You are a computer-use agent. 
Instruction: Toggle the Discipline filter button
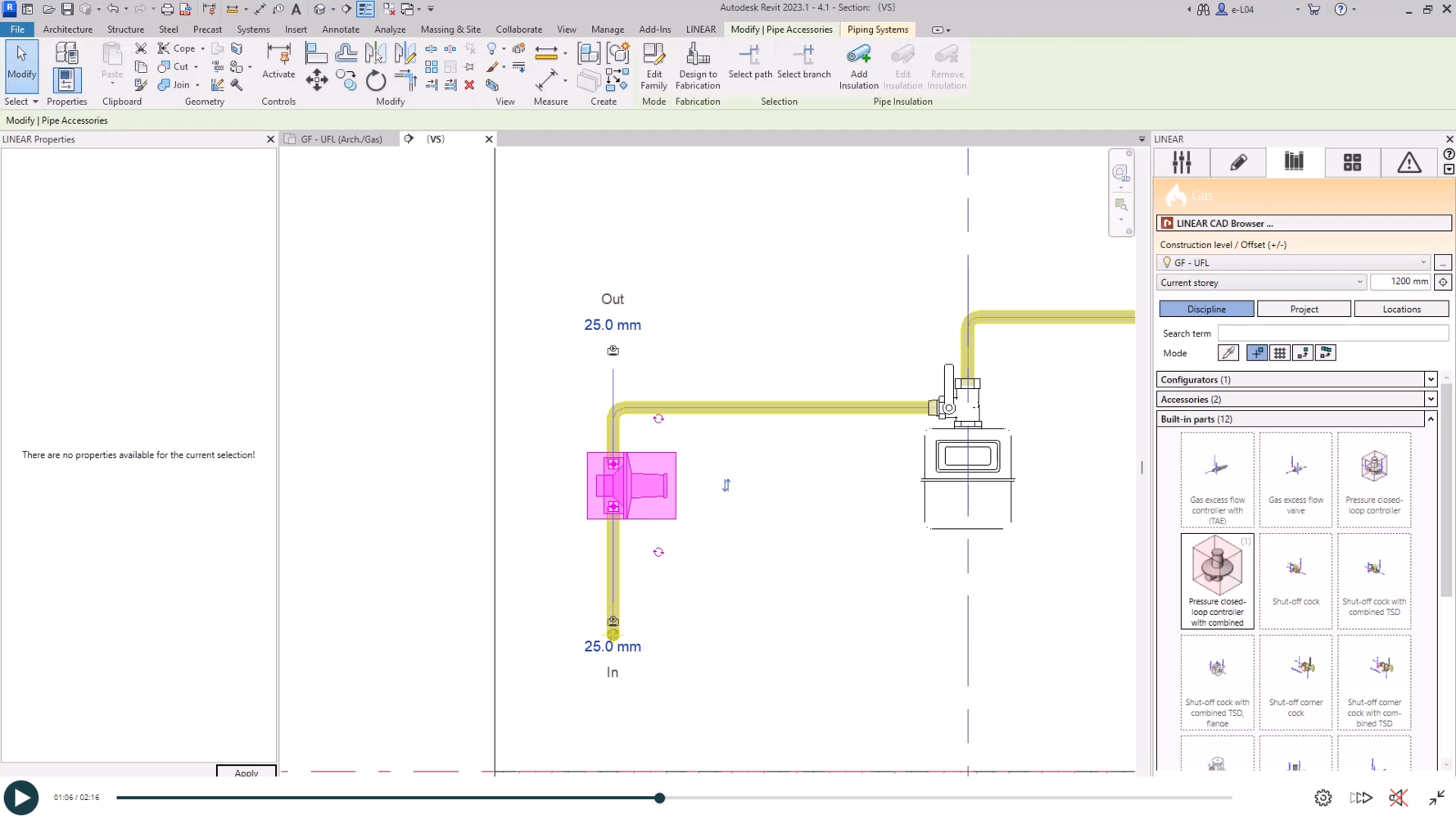point(1206,309)
